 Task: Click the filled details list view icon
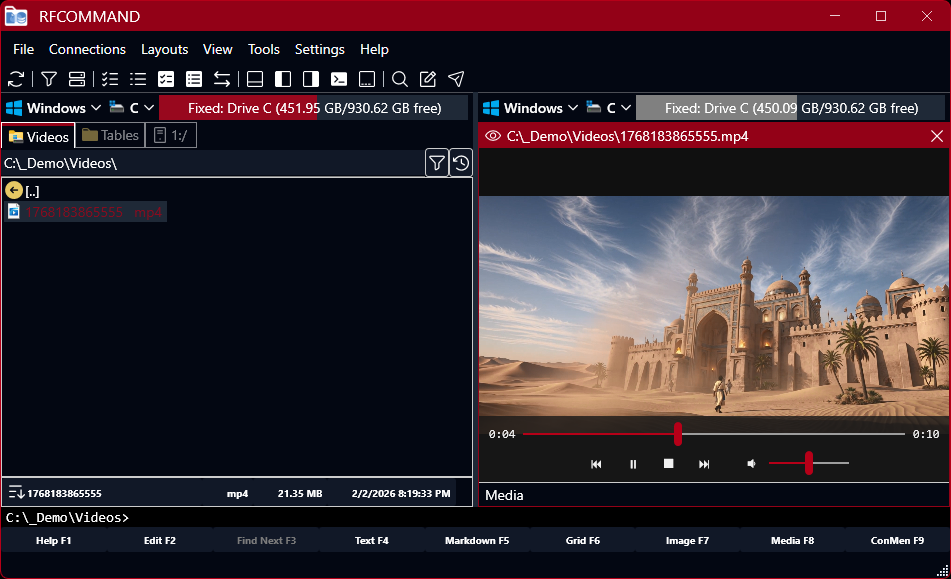194,79
